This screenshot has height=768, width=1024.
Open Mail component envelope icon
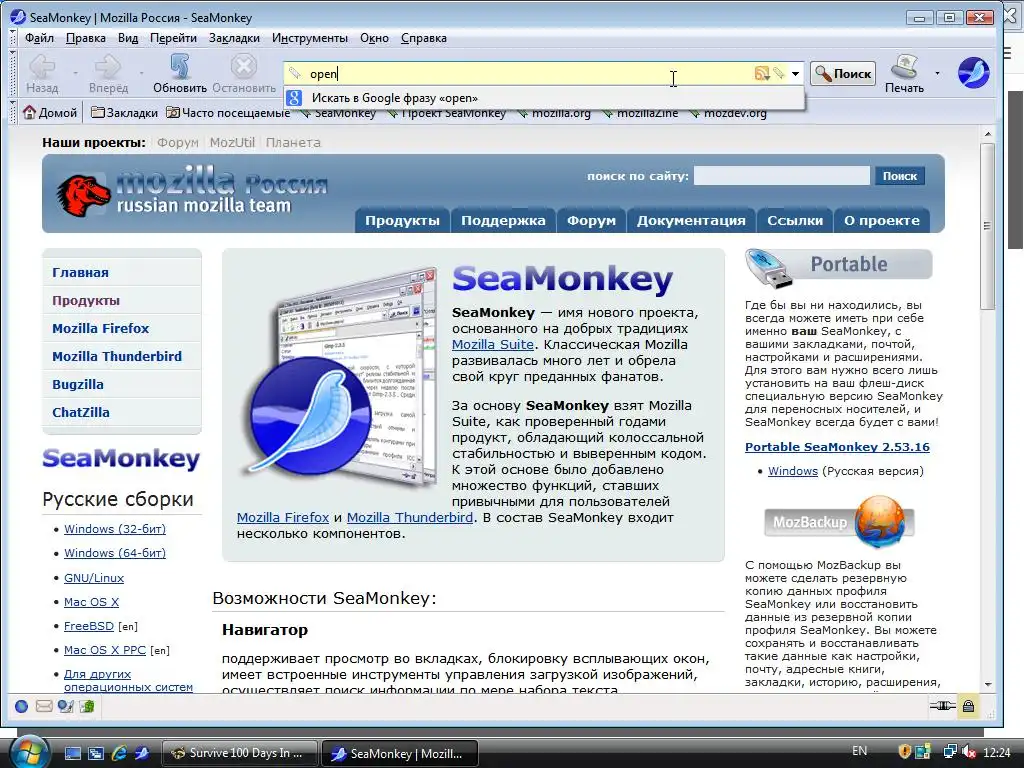coord(44,706)
